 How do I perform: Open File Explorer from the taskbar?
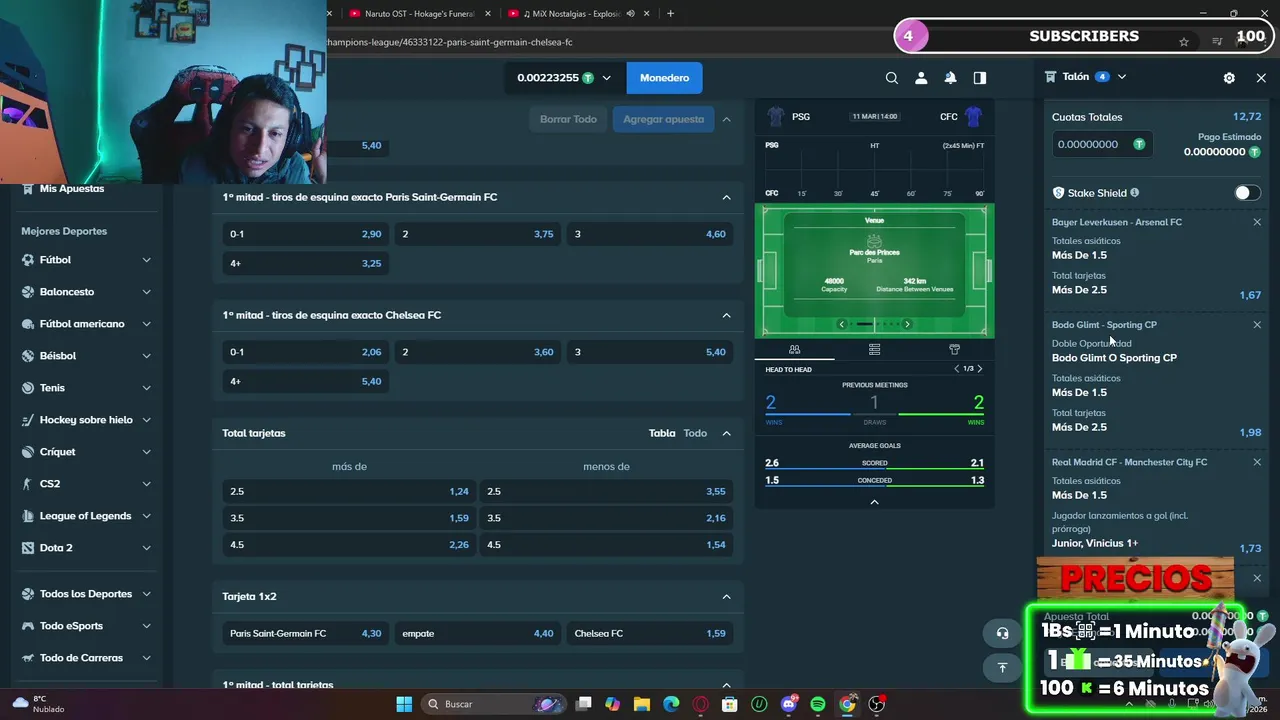tap(642, 704)
